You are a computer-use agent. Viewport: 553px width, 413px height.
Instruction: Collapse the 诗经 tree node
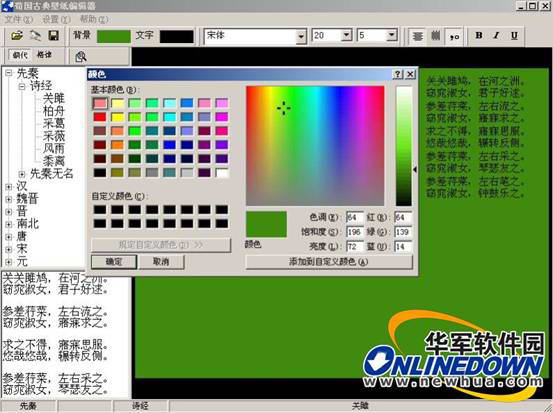(x=22, y=86)
